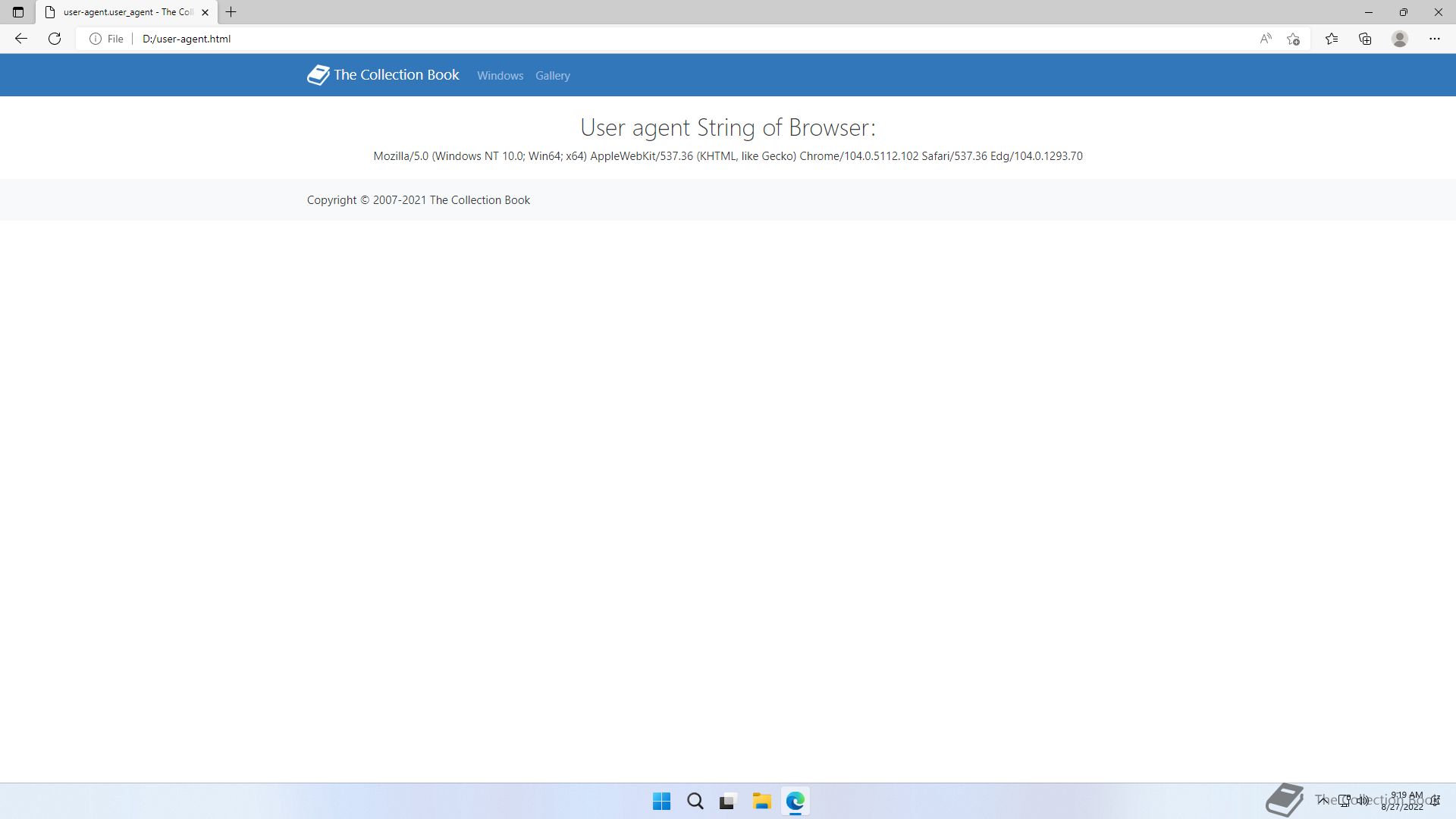Open the tab actions menu icon
This screenshot has width=1456, height=819.
pyautogui.click(x=18, y=12)
